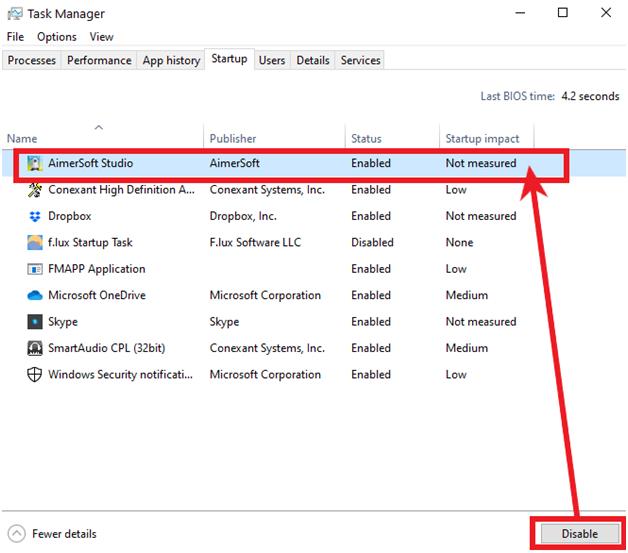Sort by the Startup impact column header
The width and height of the screenshot is (628, 553).
tap(482, 139)
